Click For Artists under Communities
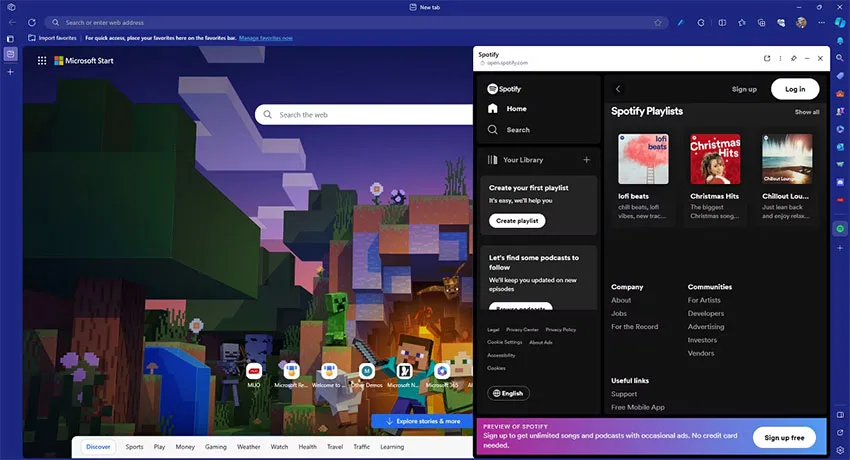 pos(704,300)
